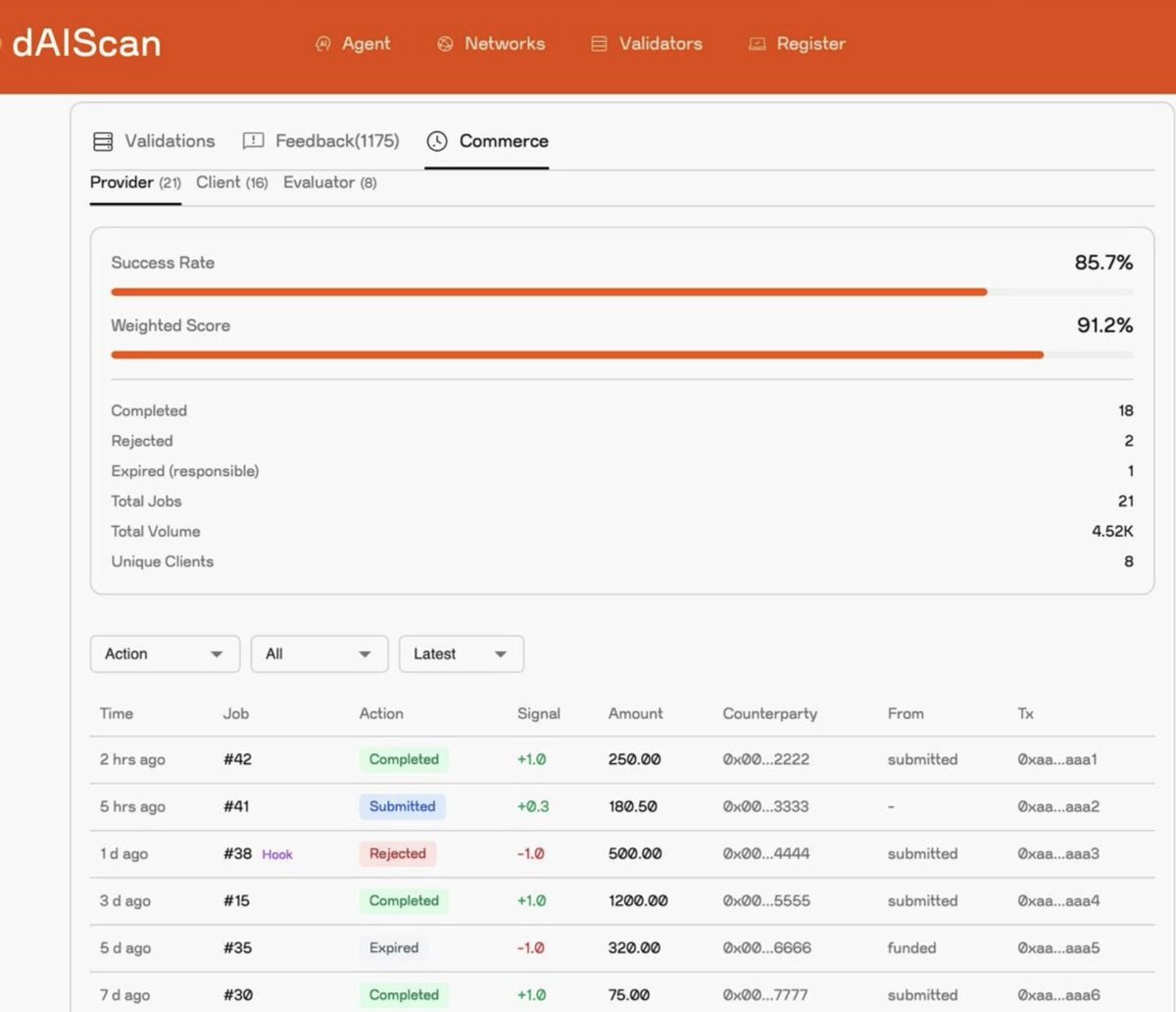Click counterparty 0x00...4444
The image size is (1176, 1012).
(766, 853)
